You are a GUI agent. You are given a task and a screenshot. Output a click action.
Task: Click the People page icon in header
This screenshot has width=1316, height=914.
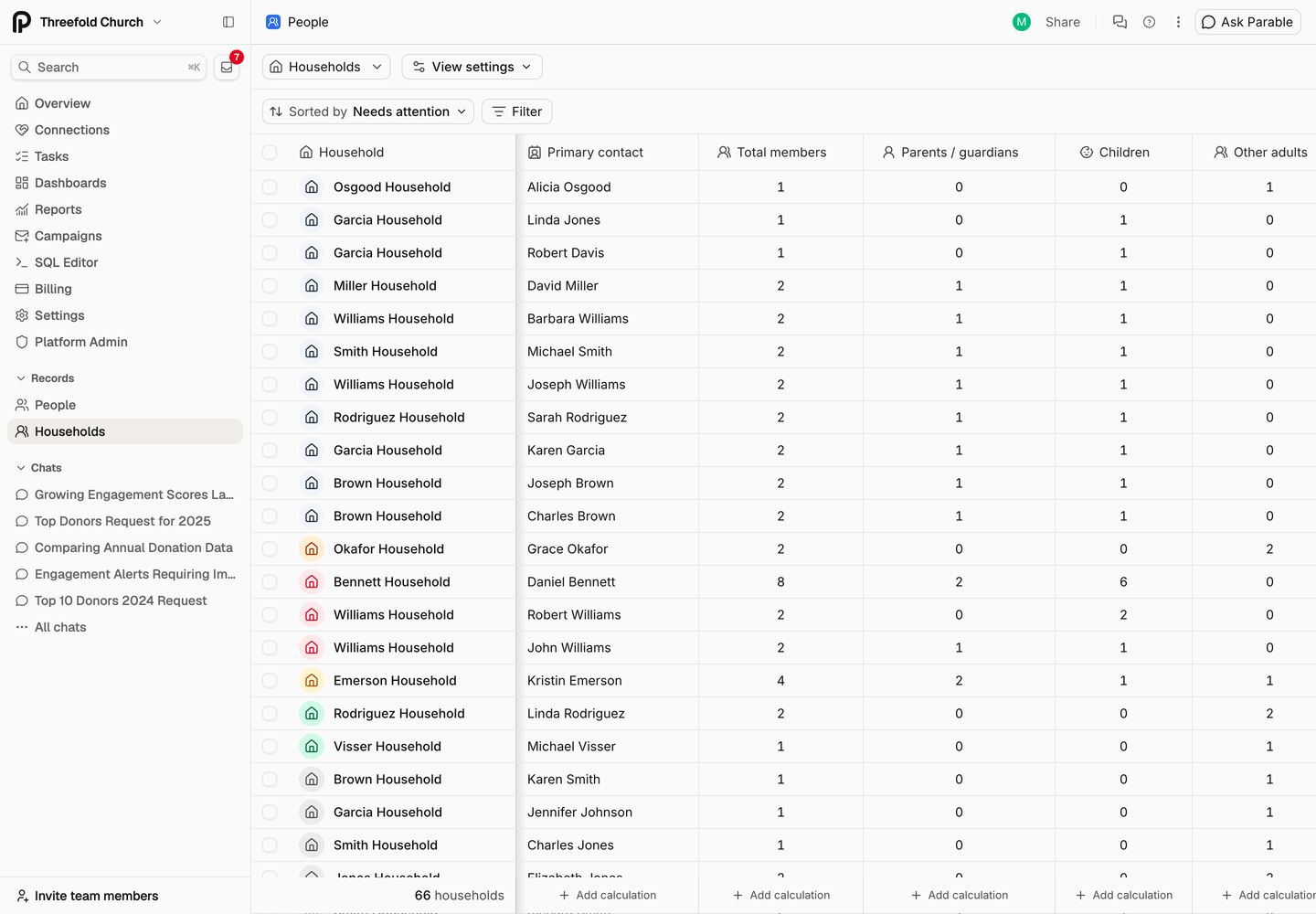pos(273,22)
